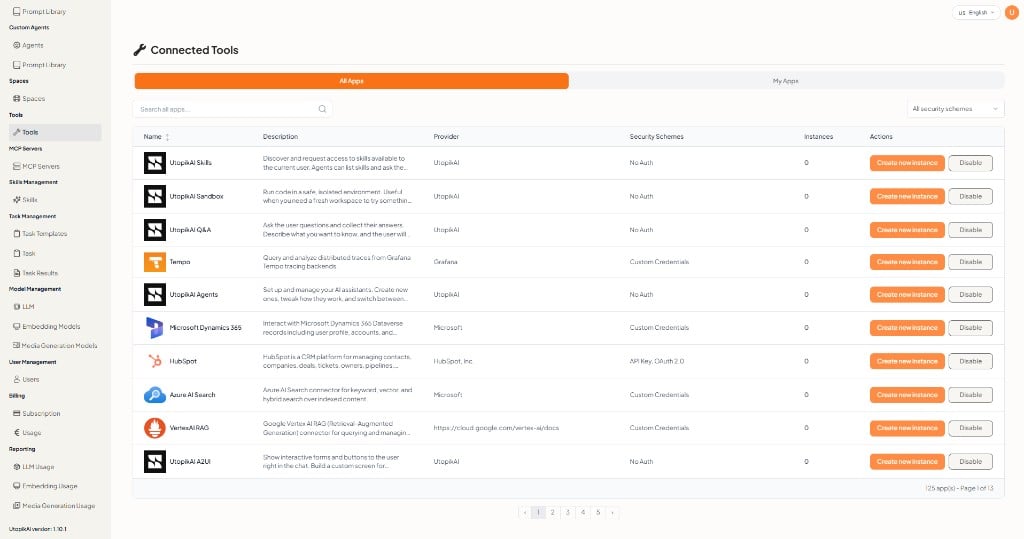This screenshot has width=1024, height=539.
Task: Create new instance for HubSpot
Action: (906, 361)
